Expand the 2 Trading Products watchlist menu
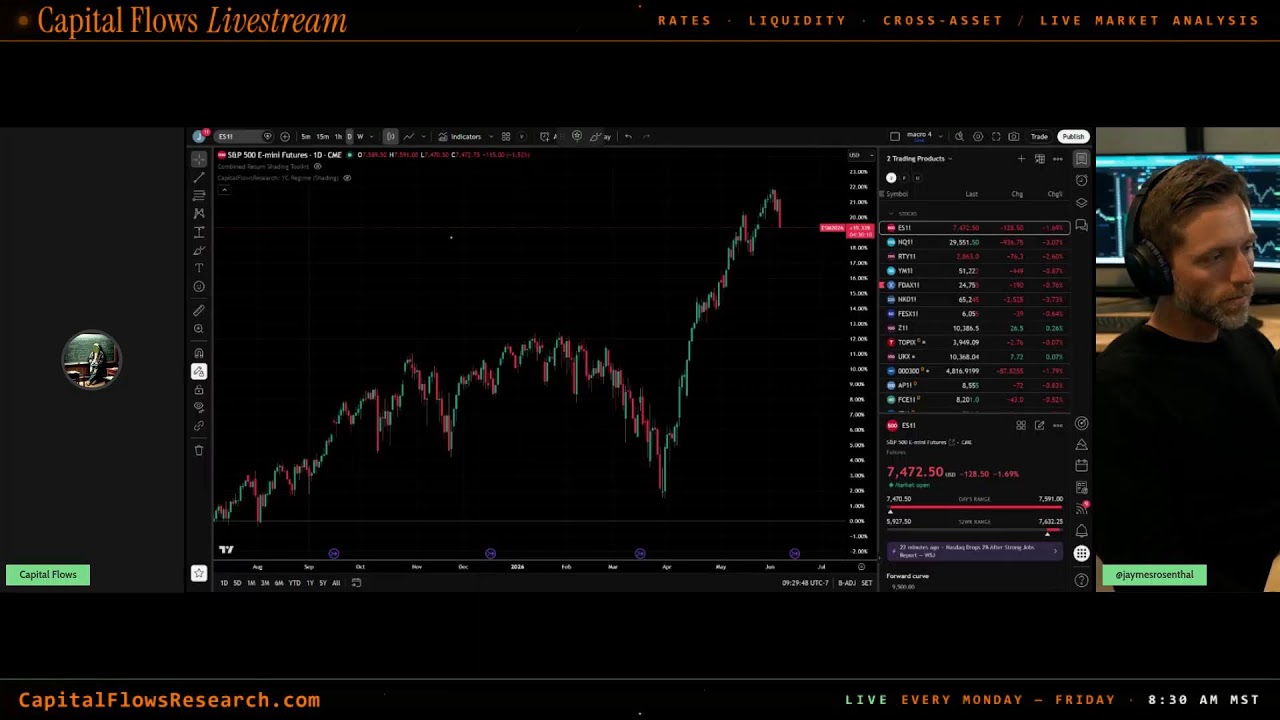Screen dimensions: 1280x720 [x=919, y=158]
